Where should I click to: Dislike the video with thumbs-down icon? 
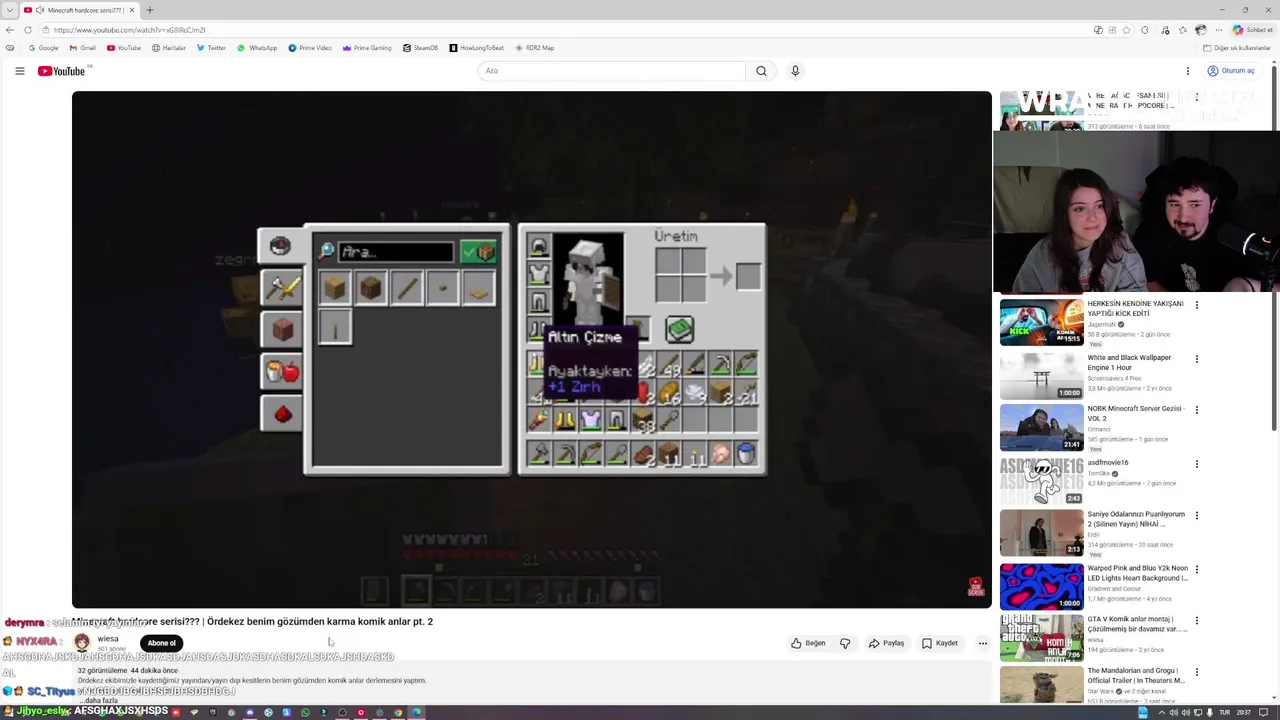(845, 643)
